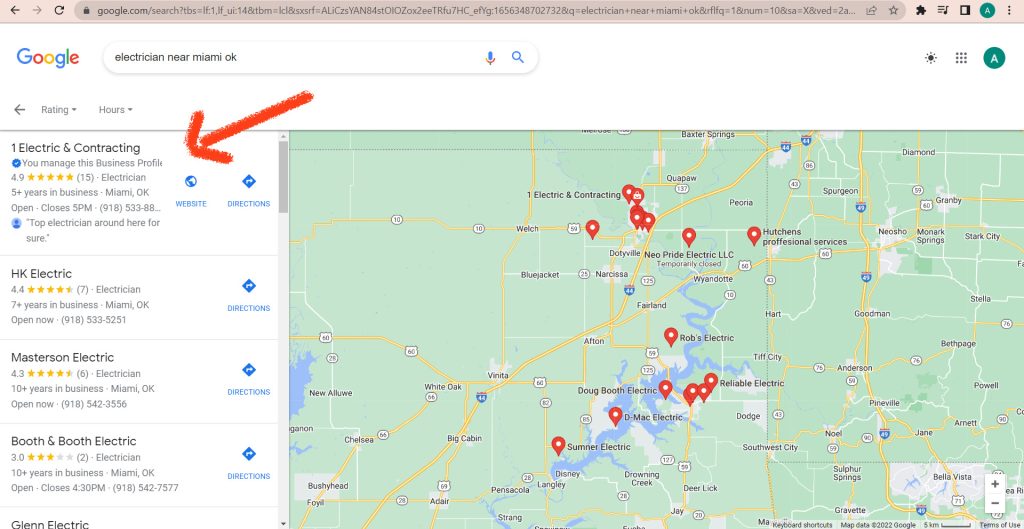1024x529 pixels.
Task: Click the Google logo
Action: (48, 57)
